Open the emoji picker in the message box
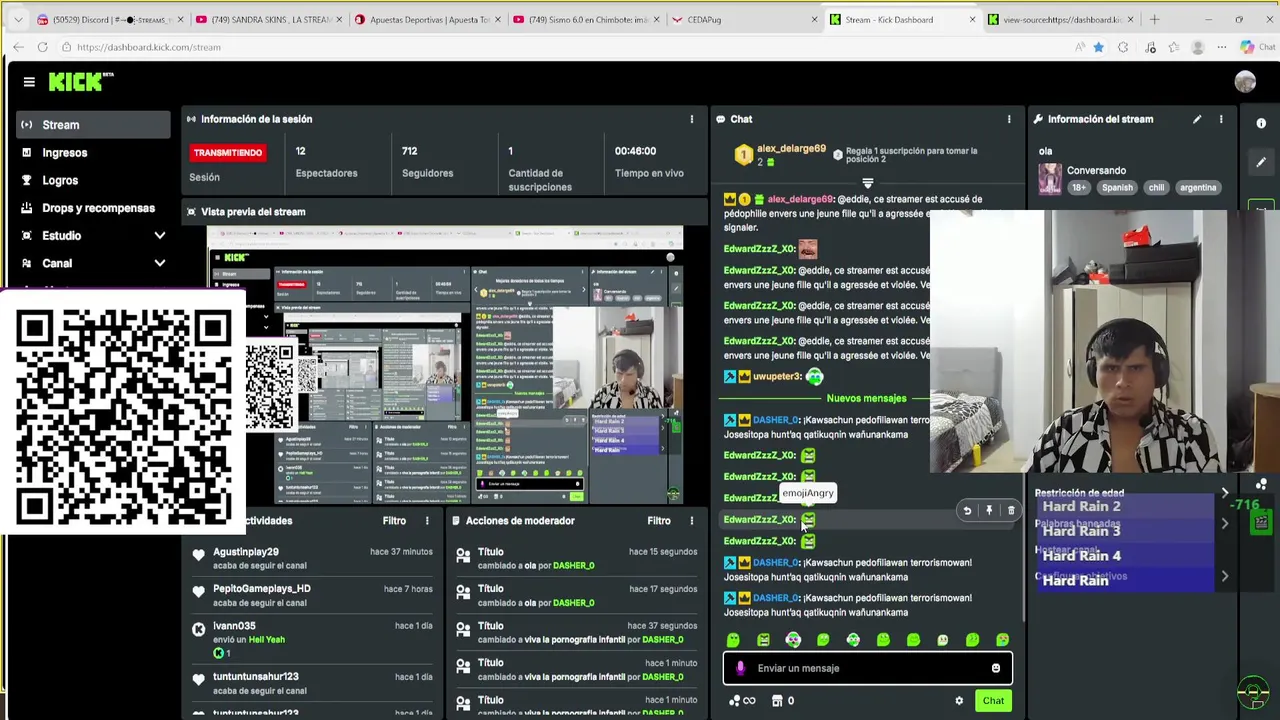The image size is (1280, 720). coord(995,668)
